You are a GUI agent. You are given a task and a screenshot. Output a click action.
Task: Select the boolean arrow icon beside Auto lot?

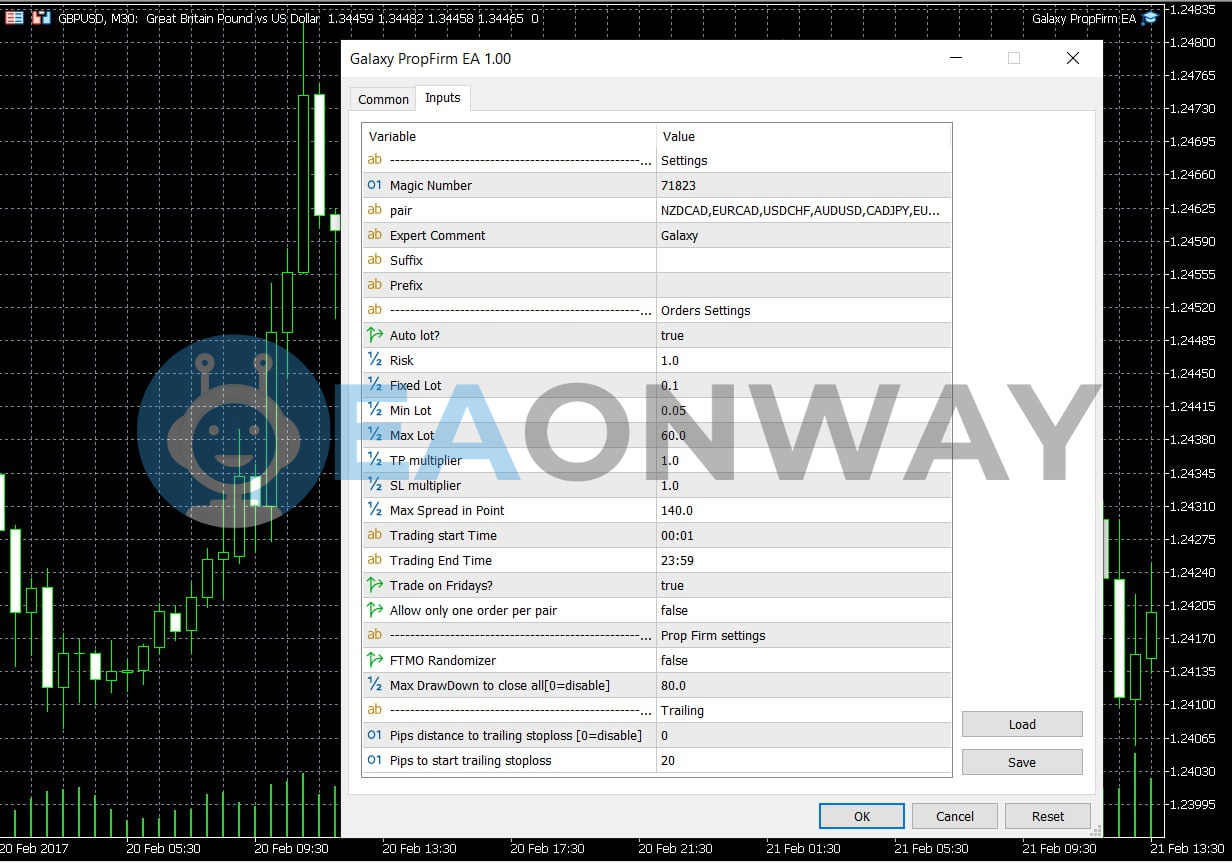click(375, 335)
